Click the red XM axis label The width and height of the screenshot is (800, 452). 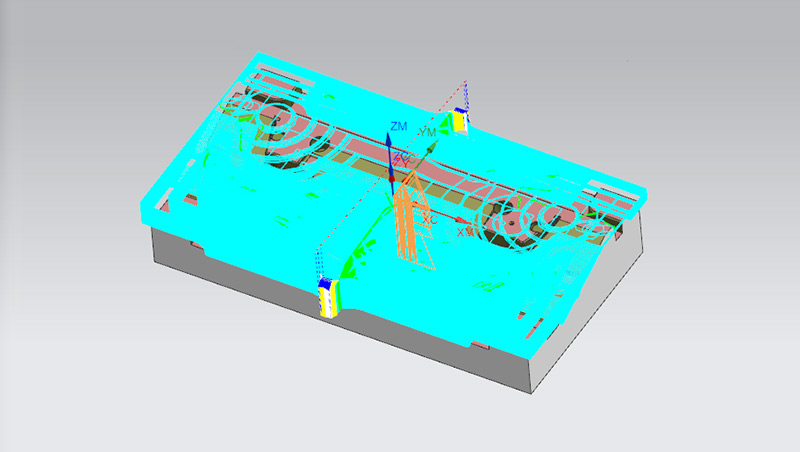[465, 231]
